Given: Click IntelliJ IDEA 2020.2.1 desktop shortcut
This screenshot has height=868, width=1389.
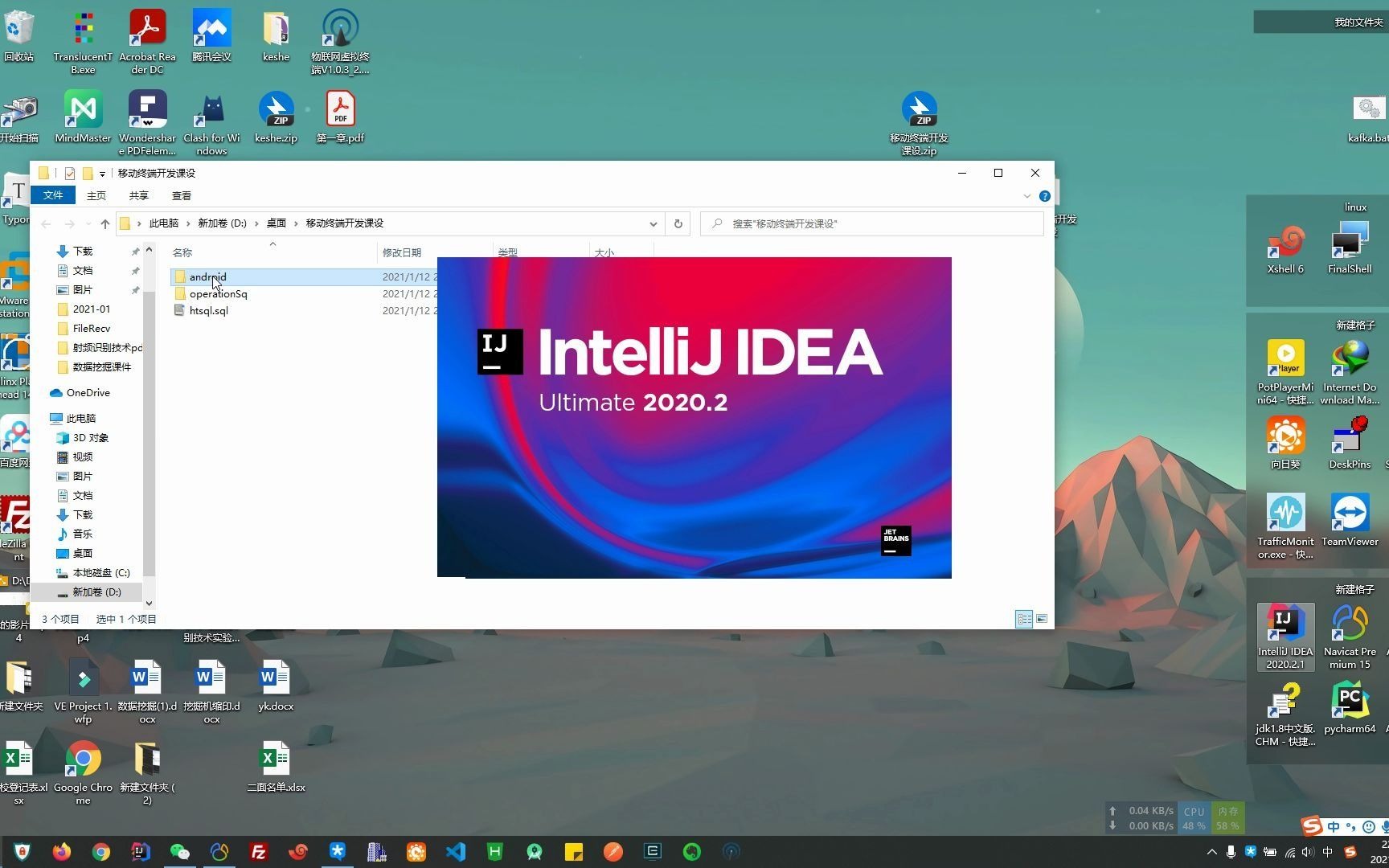Looking at the screenshot, I should click(1285, 637).
